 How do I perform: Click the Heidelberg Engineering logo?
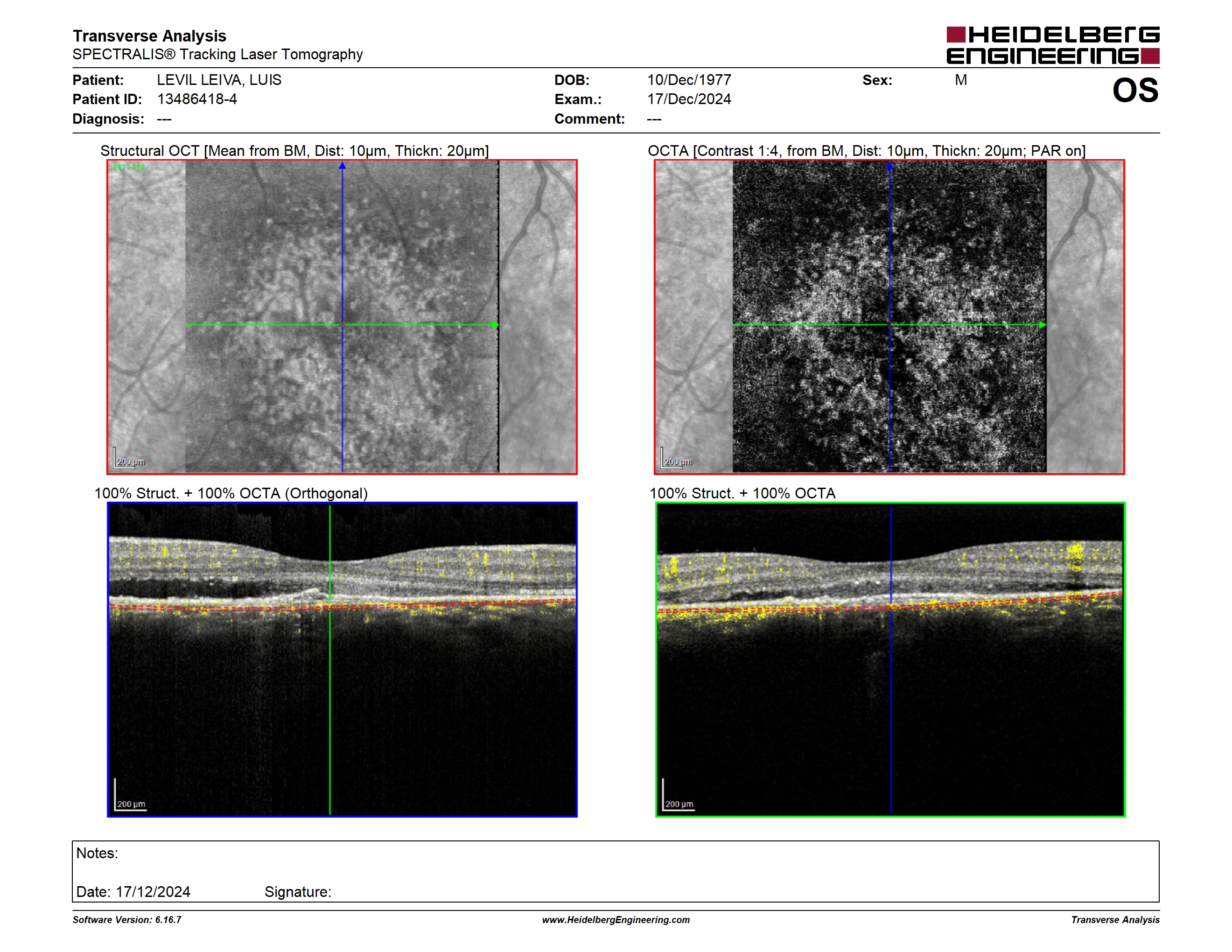1053,45
